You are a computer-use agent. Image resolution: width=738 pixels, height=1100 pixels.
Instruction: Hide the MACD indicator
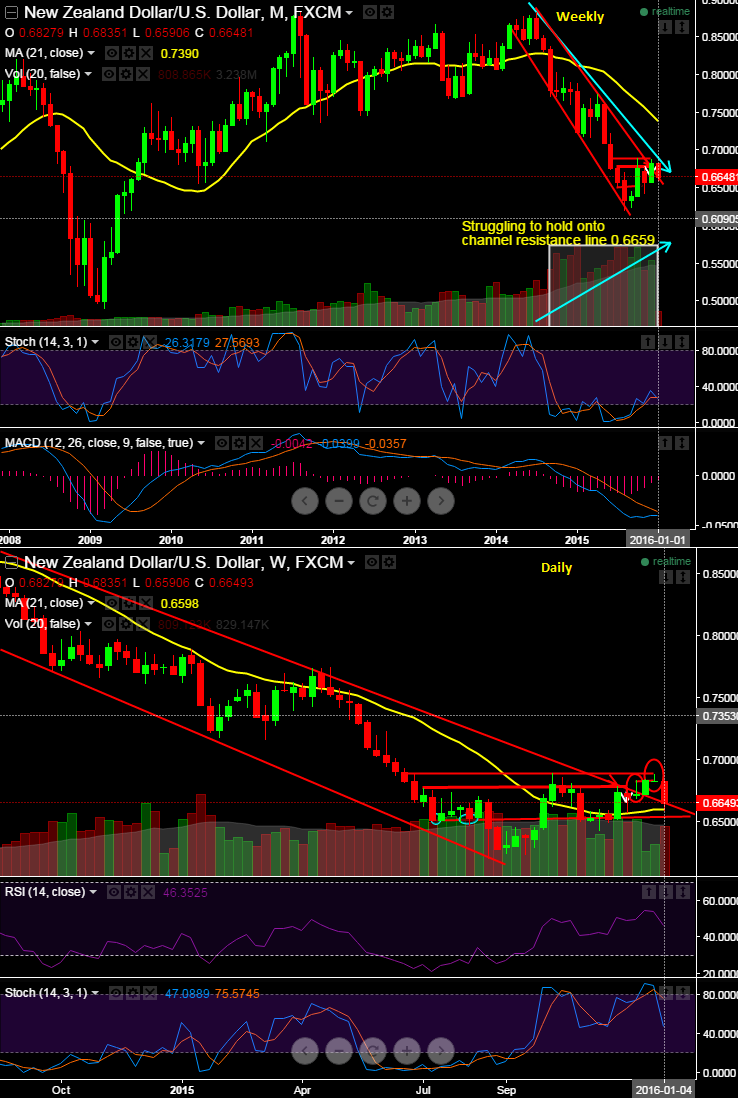coord(222,443)
